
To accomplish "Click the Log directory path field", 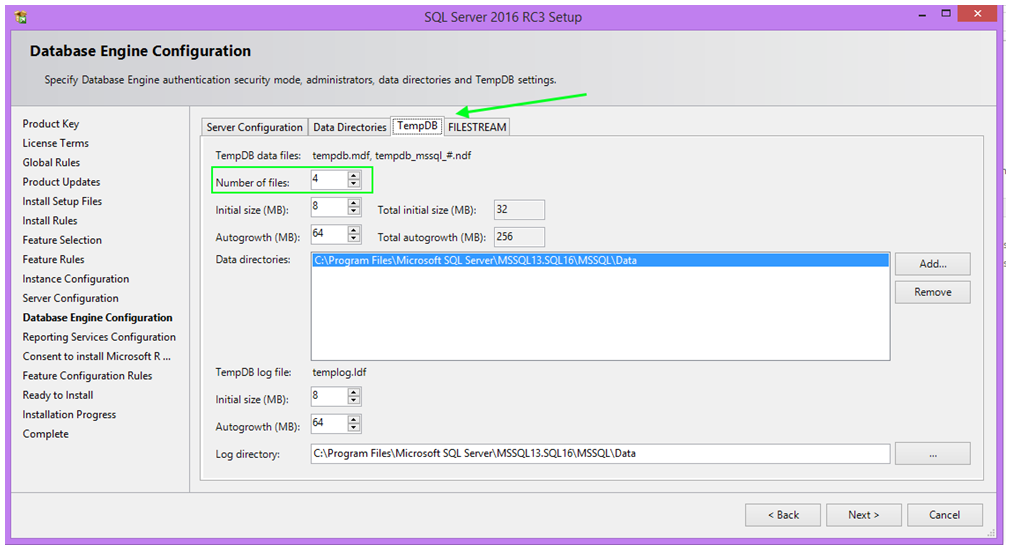I will tap(599, 454).
